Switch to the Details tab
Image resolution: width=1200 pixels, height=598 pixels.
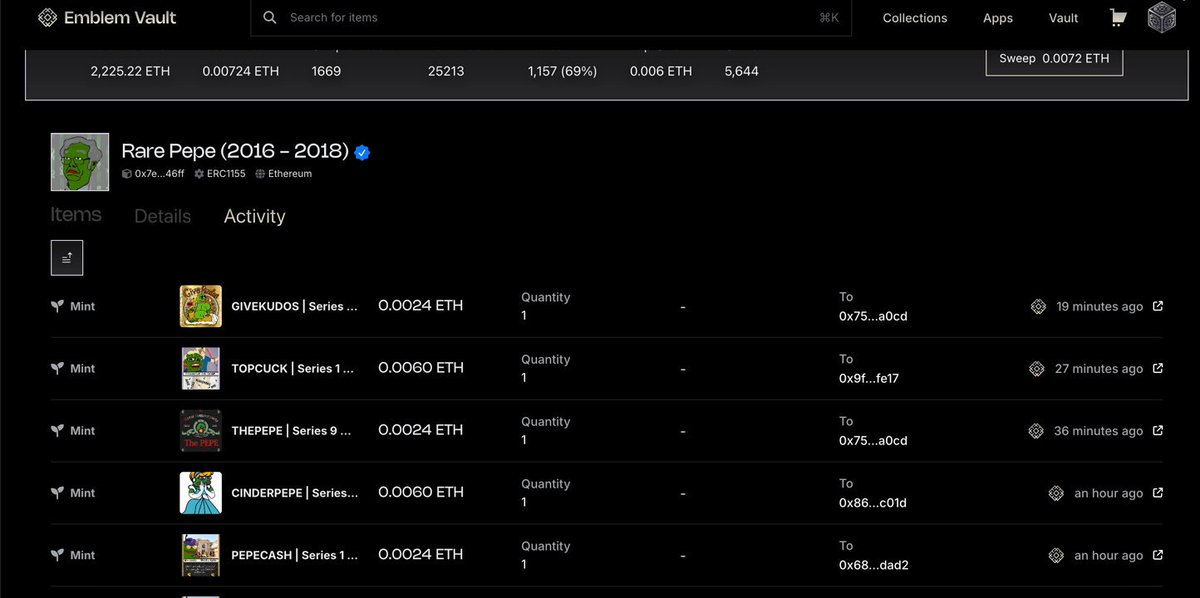(162, 216)
